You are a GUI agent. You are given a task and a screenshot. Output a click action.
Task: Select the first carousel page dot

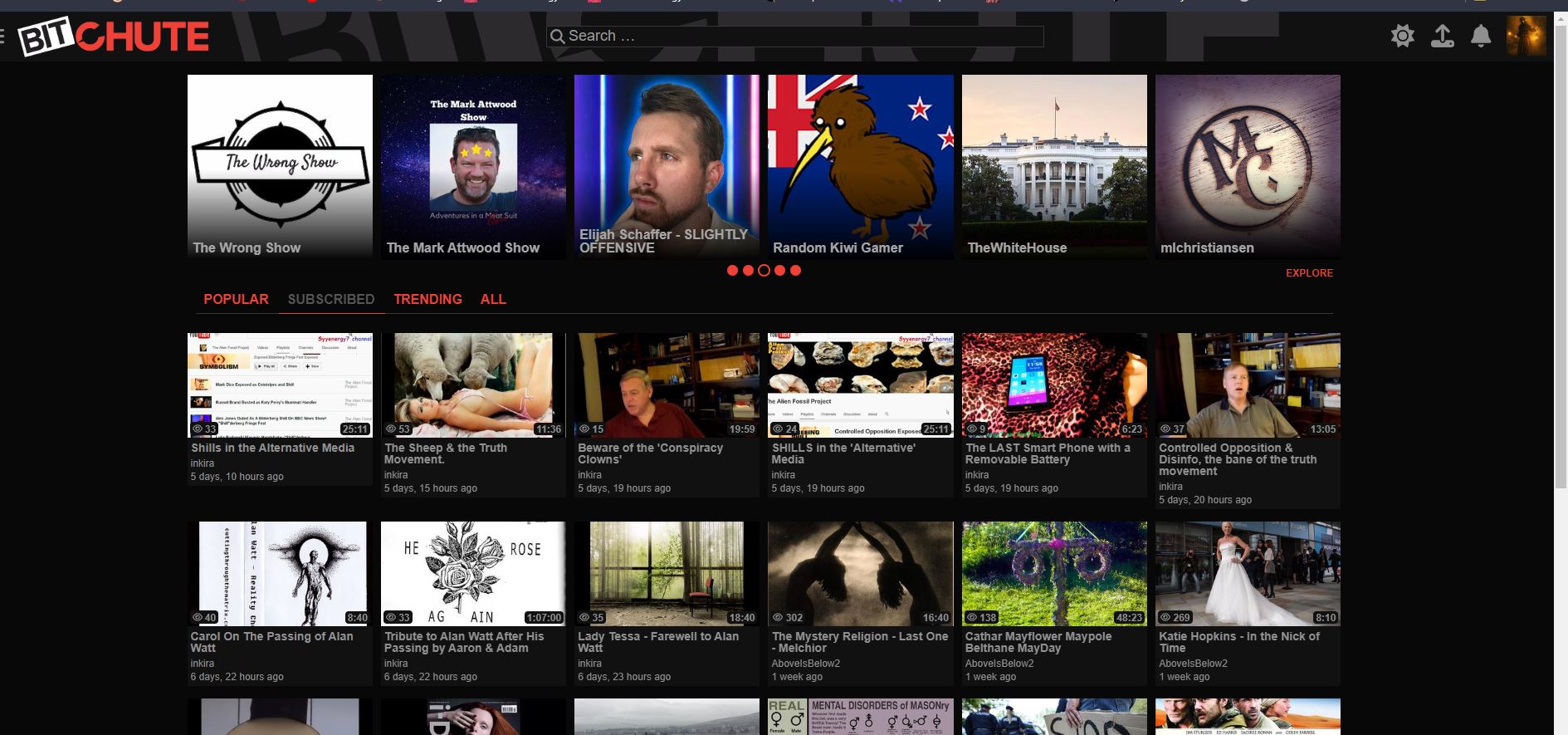[732, 270]
